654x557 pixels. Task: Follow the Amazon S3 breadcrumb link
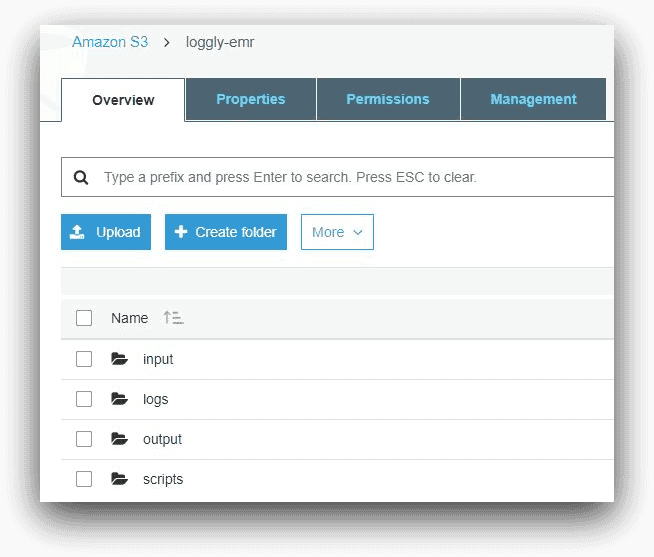click(110, 42)
